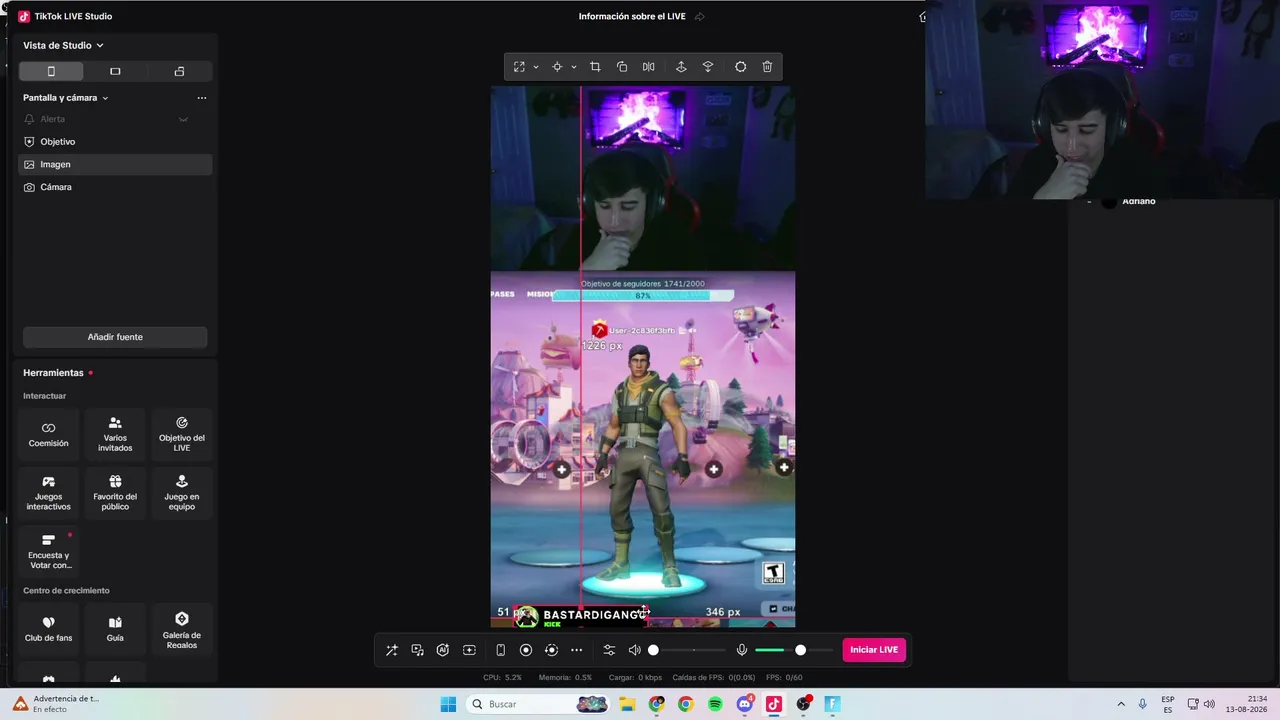Open the effects magic wand tool
This screenshot has width=1280, height=720.
391,650
